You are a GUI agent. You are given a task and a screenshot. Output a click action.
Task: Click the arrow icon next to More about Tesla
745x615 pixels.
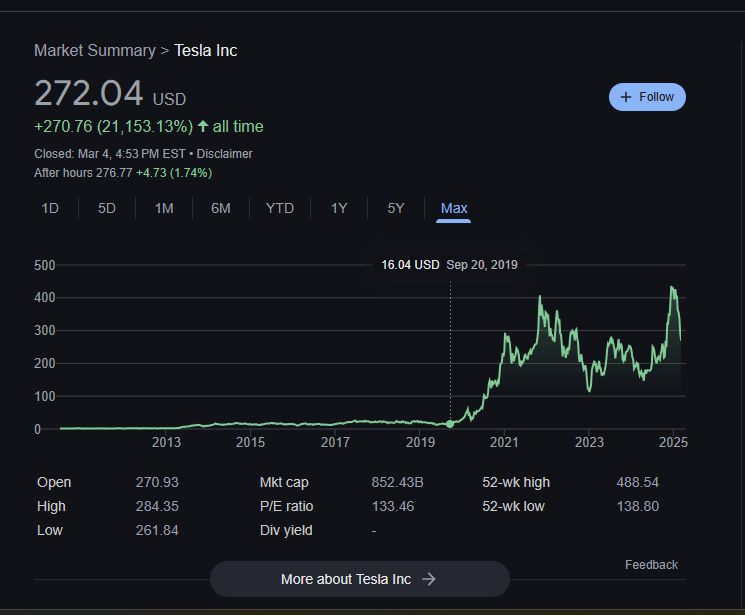tap(429, 579)
